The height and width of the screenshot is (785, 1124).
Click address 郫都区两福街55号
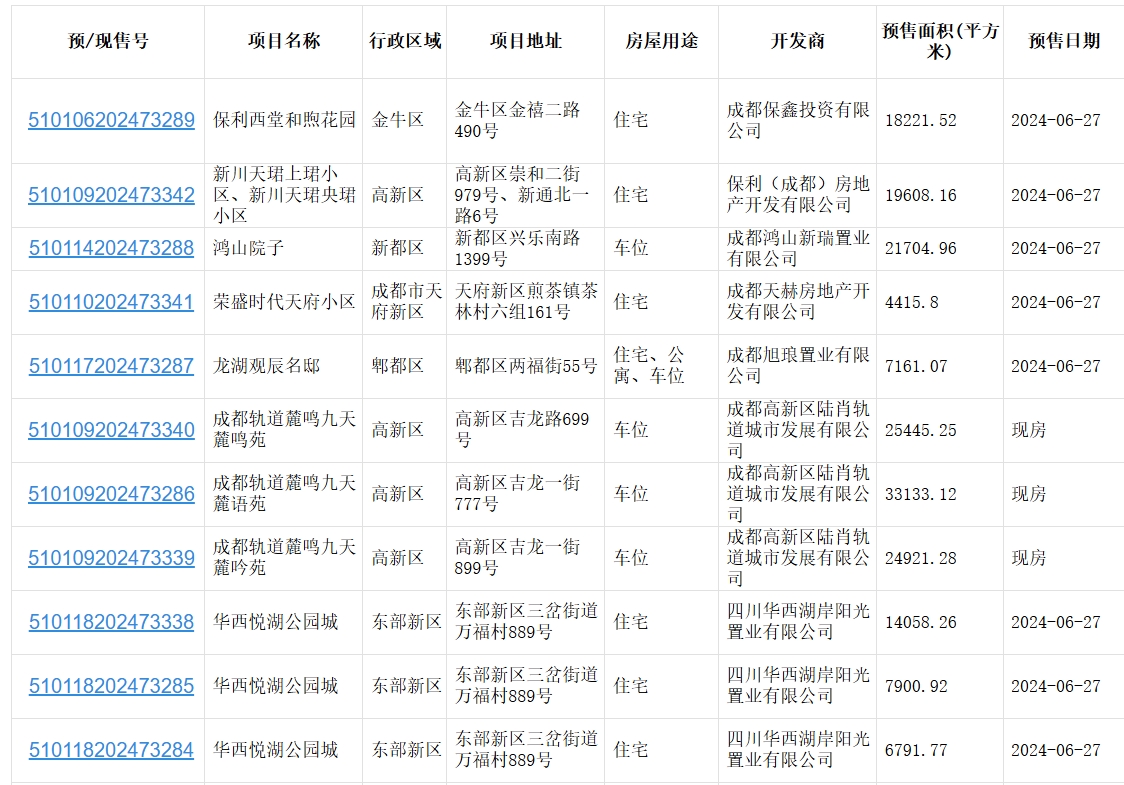[x=526, y=366]
